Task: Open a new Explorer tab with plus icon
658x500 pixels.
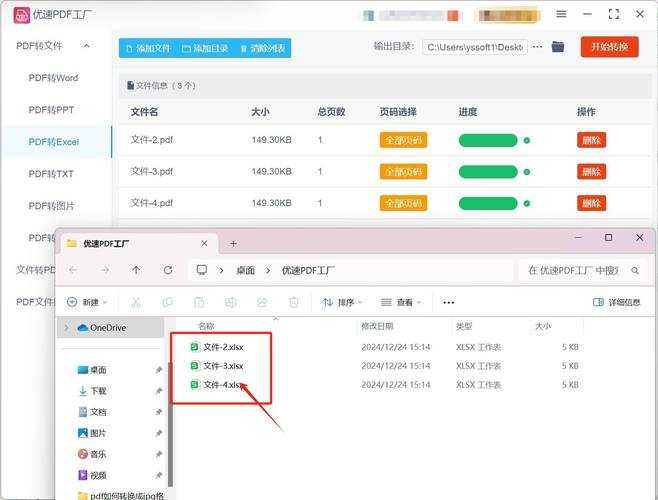Action: tap(233, 243)
